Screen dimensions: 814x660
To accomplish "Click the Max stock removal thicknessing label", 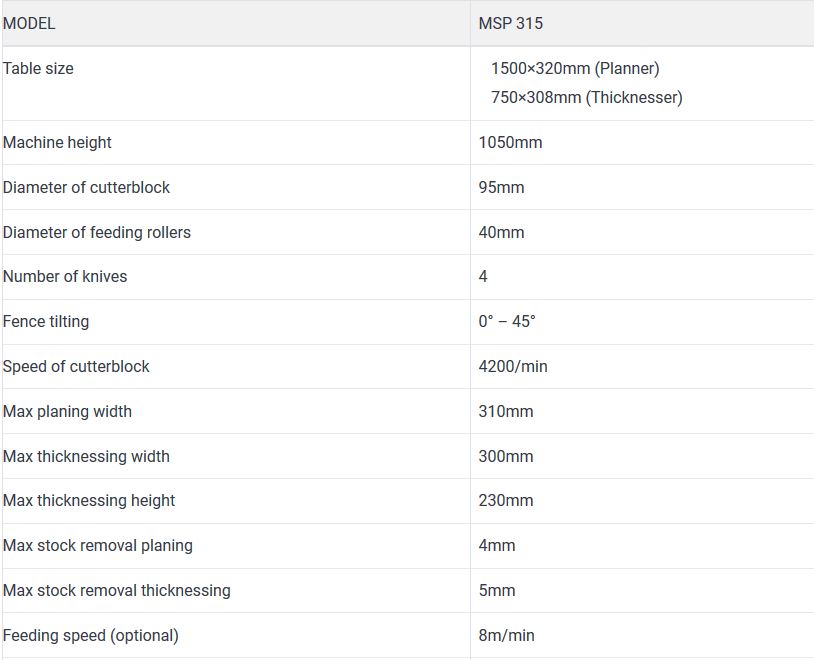I will point(116,590).
